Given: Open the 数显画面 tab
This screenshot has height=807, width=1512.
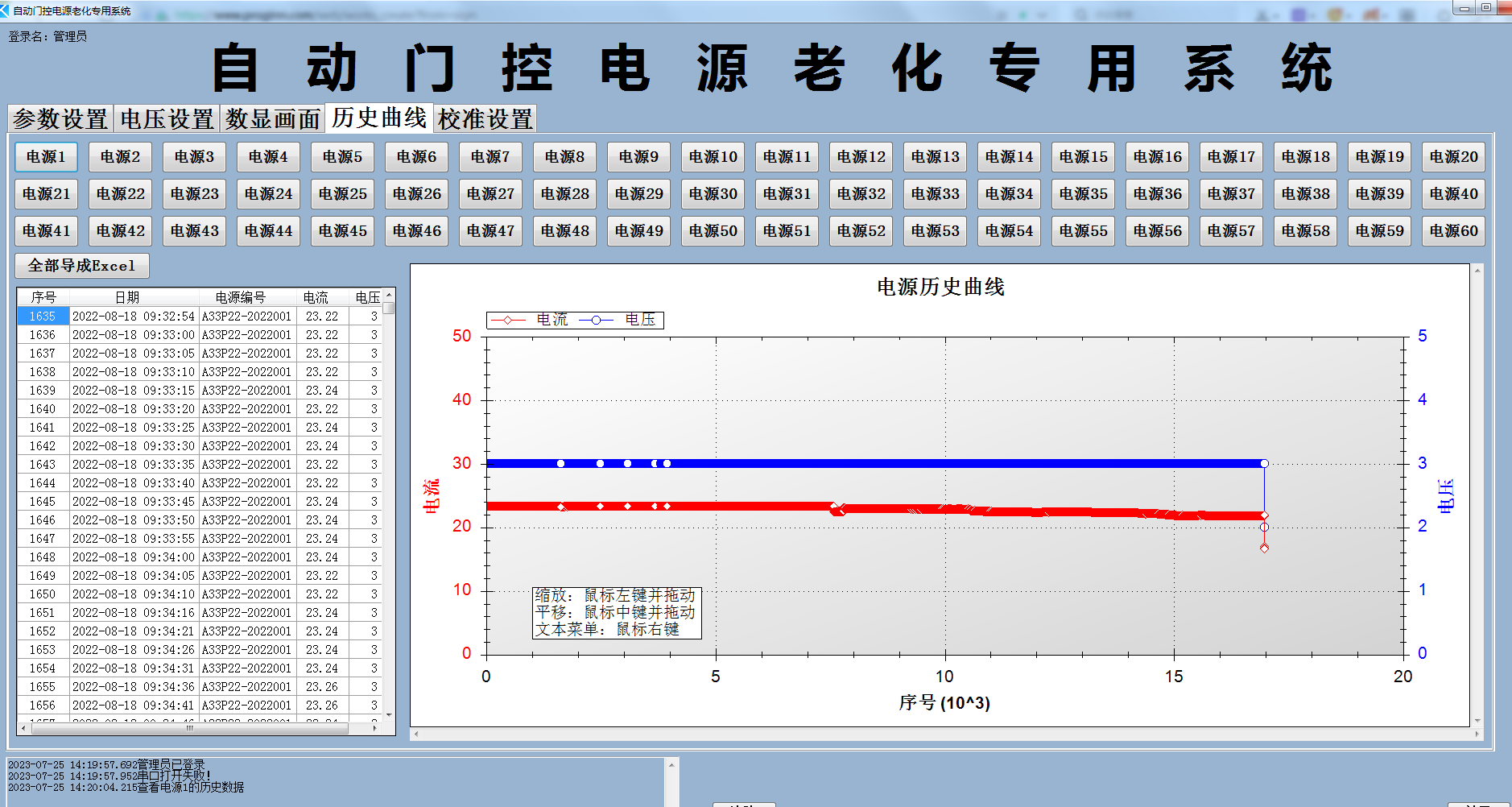Looking at the screenshot, I should pyautogui.click(x=273, y=119).
